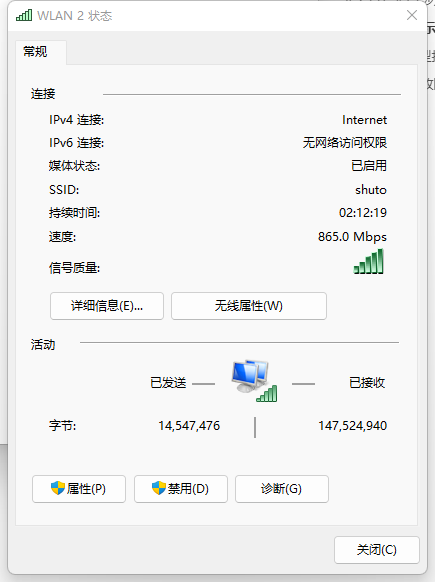This screenshot has width=435, height=582.
Task: Click the green signal quality bars
Action: [x=369, y=262]
